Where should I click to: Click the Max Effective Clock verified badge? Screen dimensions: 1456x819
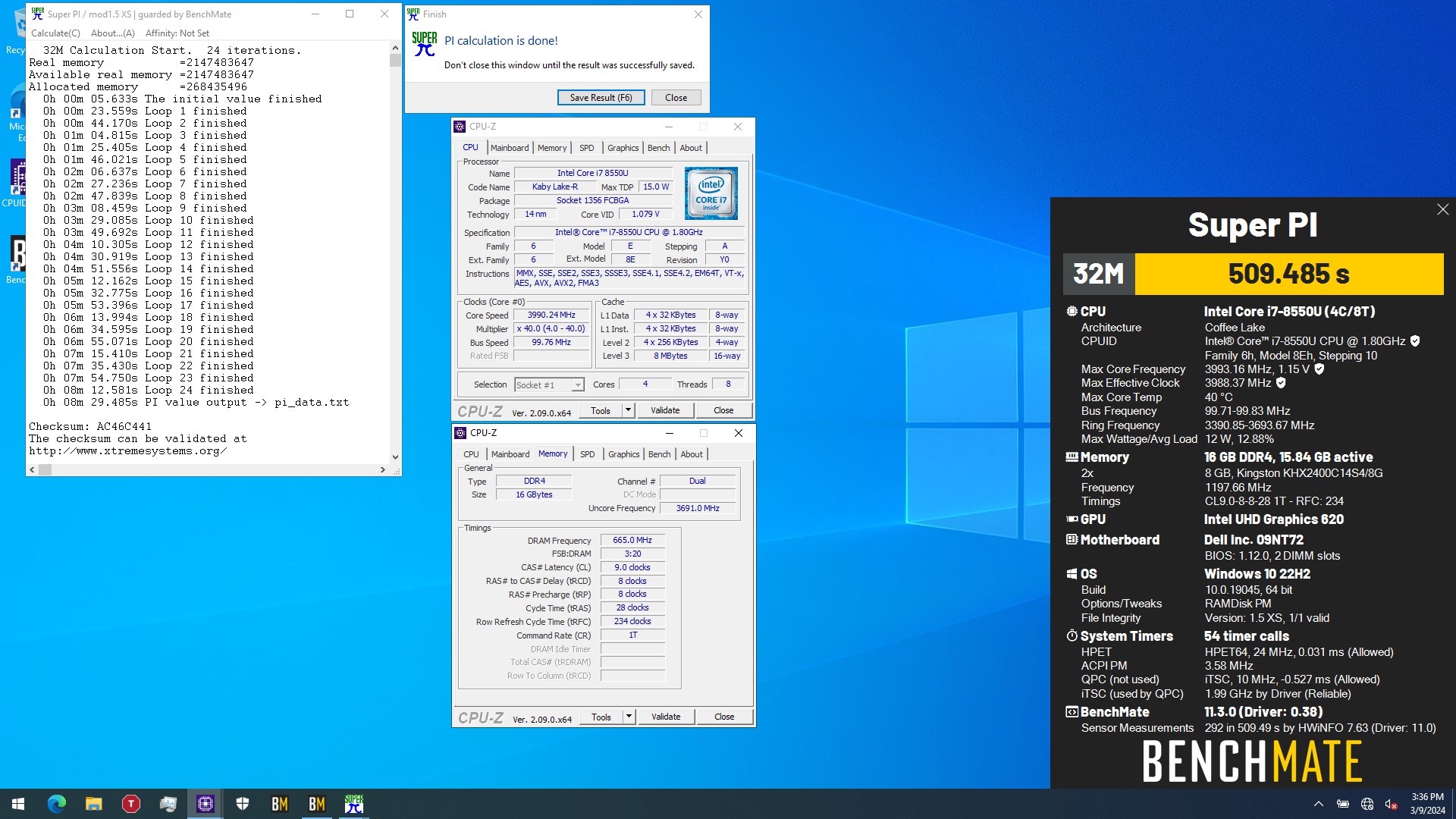1281,383
